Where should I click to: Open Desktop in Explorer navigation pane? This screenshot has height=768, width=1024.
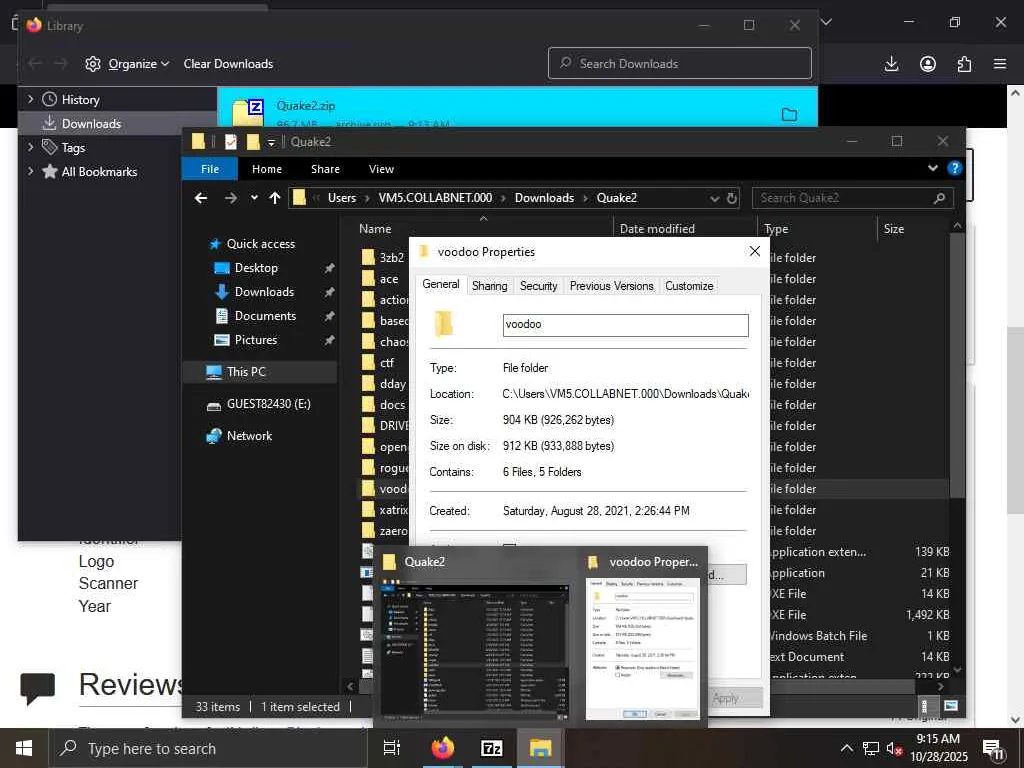(x=256, y=268)
